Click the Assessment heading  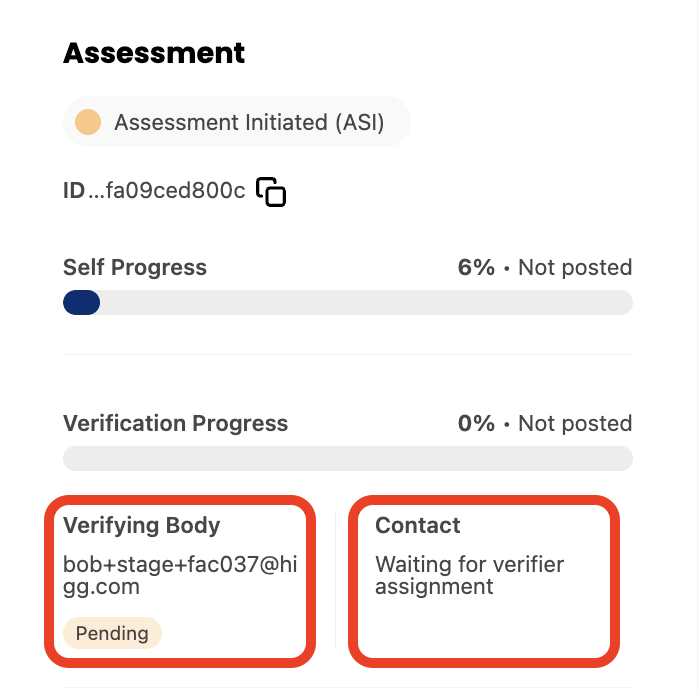click(154, 53)
